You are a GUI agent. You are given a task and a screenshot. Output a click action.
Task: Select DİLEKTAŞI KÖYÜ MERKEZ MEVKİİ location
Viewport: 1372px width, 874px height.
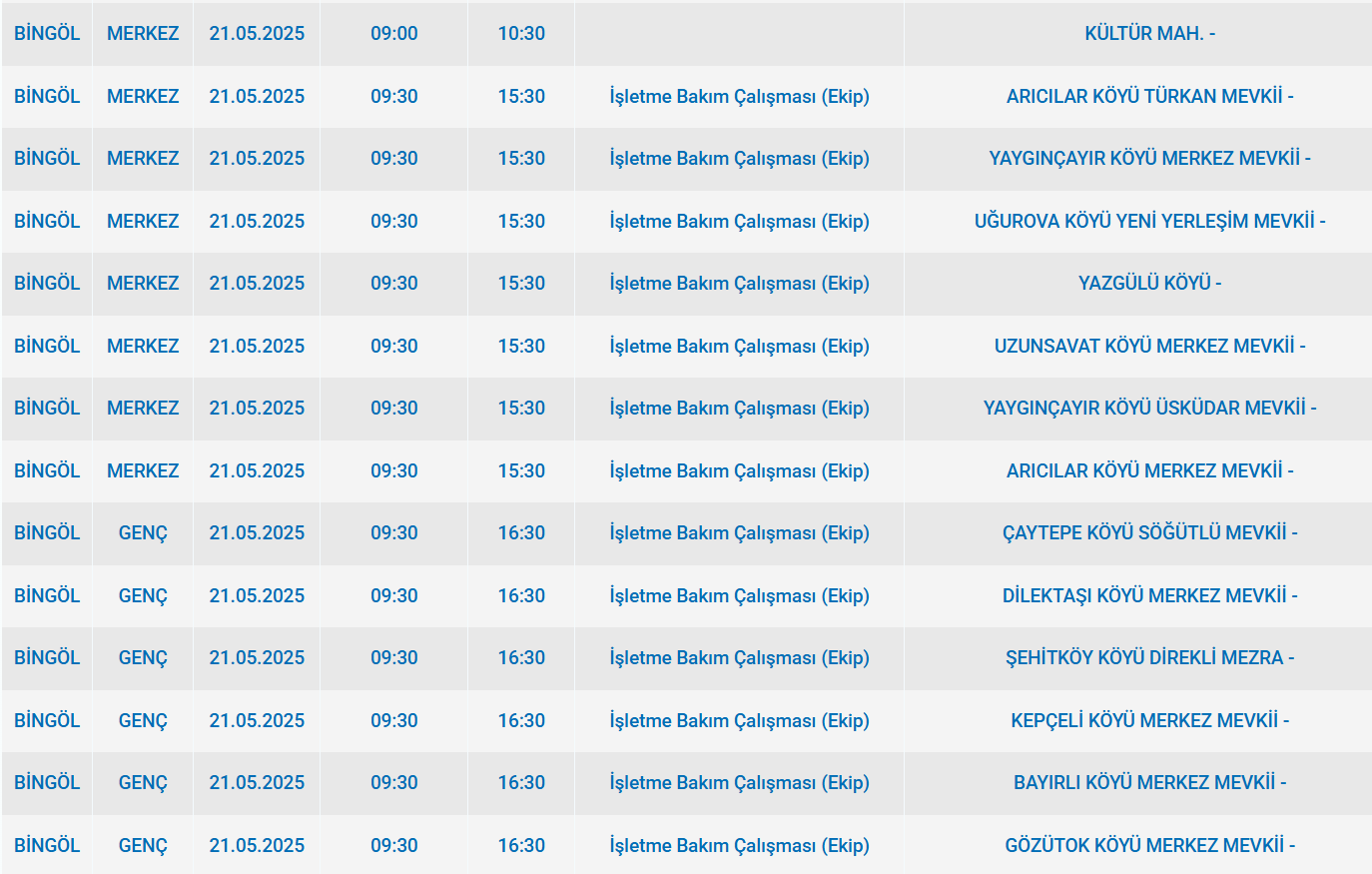tap(1149, 596)
